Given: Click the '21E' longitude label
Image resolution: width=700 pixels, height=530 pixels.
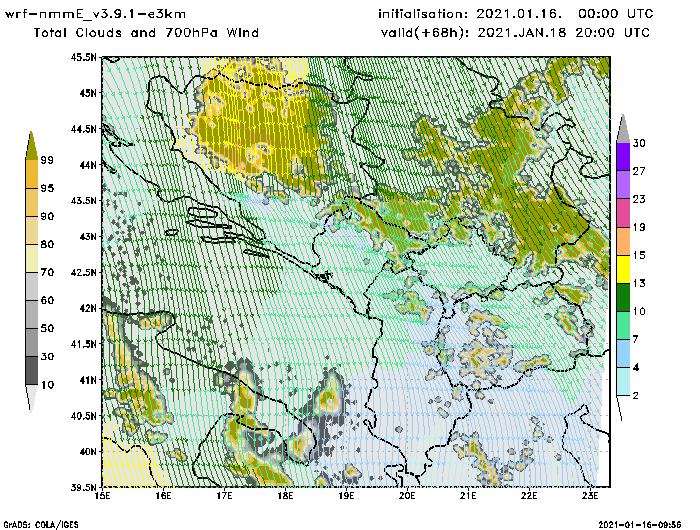Looking at the screenshot, I should pyautogui.click(x=468, y=496).
